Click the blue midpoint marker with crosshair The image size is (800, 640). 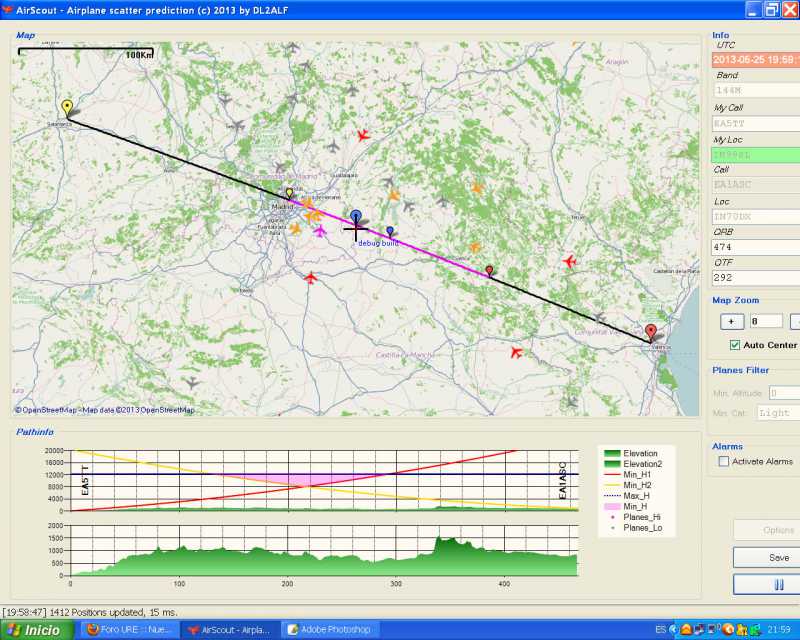pos(356,217)
